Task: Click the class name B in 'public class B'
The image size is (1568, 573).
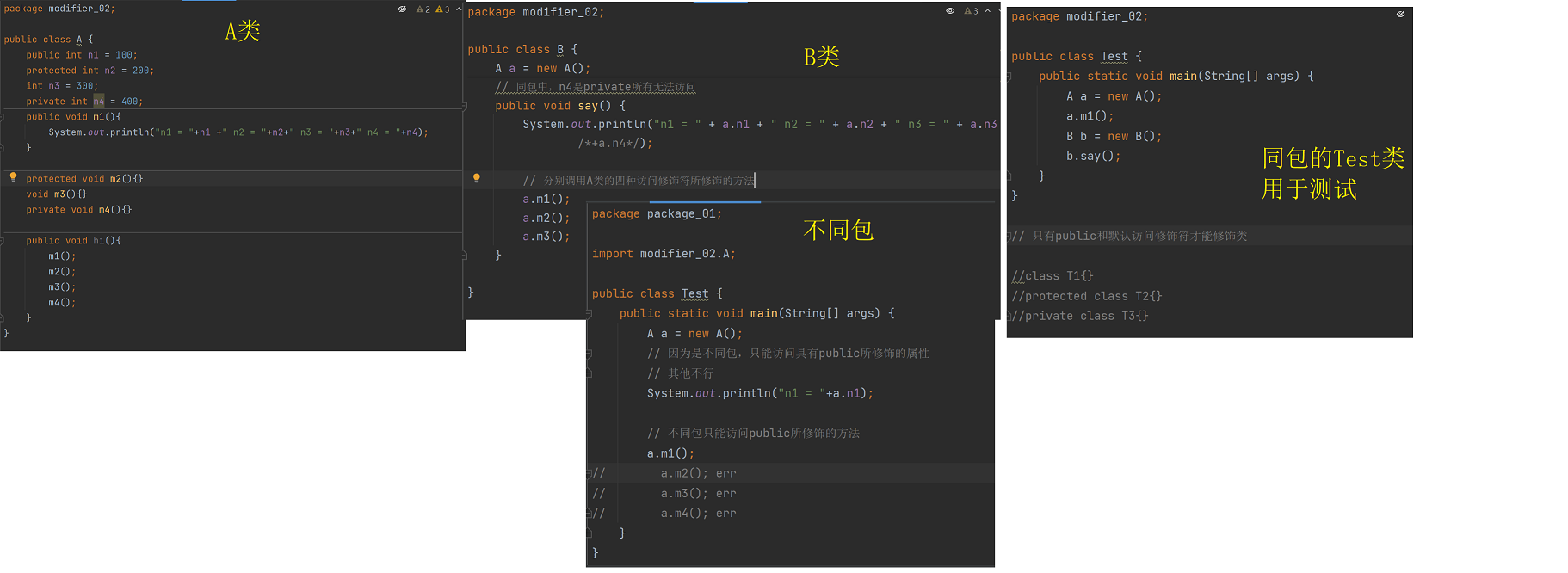Action: 560,50
